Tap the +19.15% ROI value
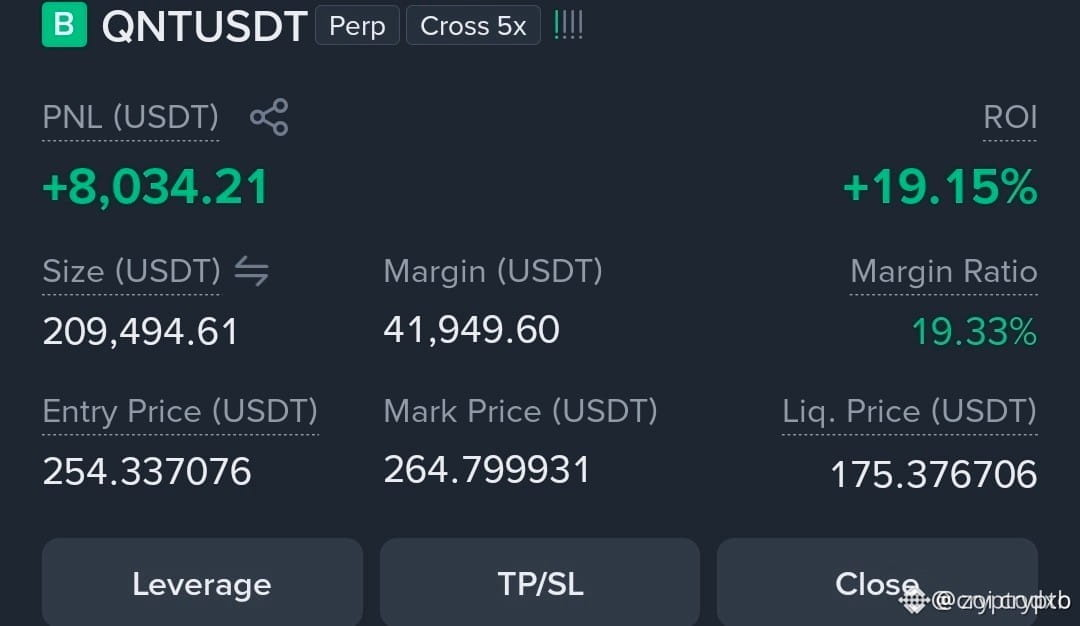The height and width of the screenshot is (626, 1080). tap(940, 187)
